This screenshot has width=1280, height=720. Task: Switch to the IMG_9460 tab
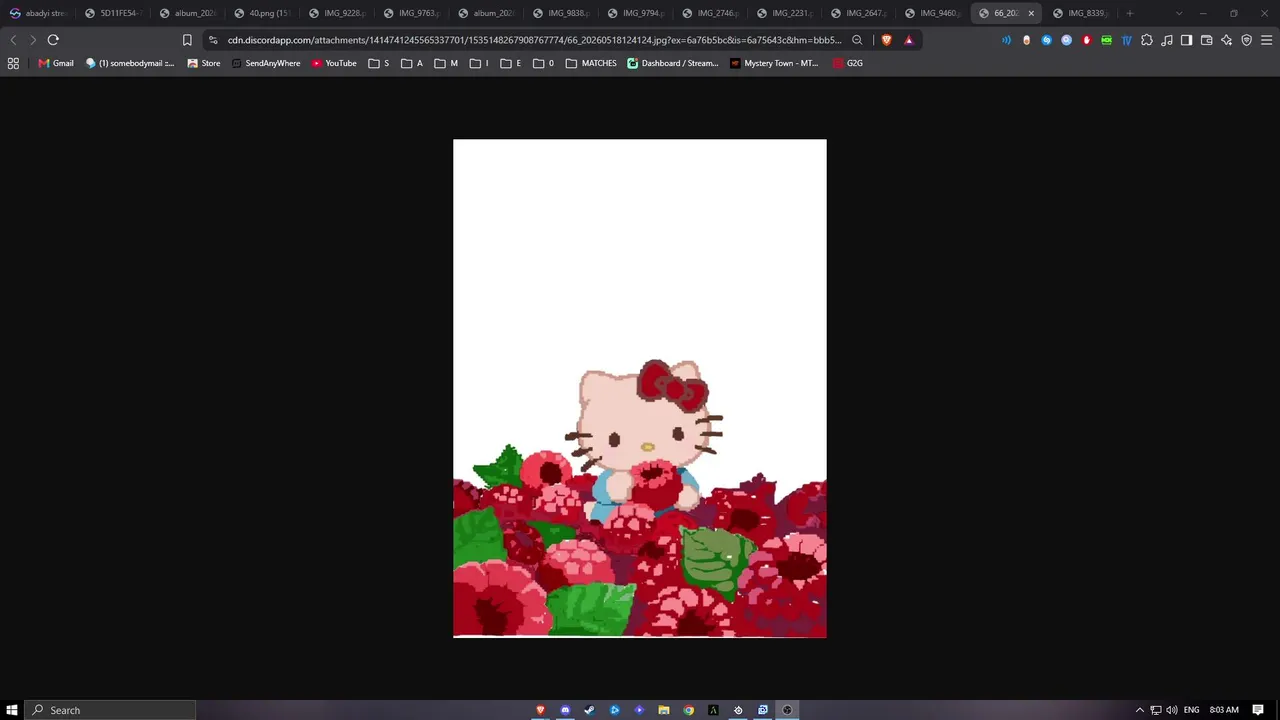click(x=934, y=13)
